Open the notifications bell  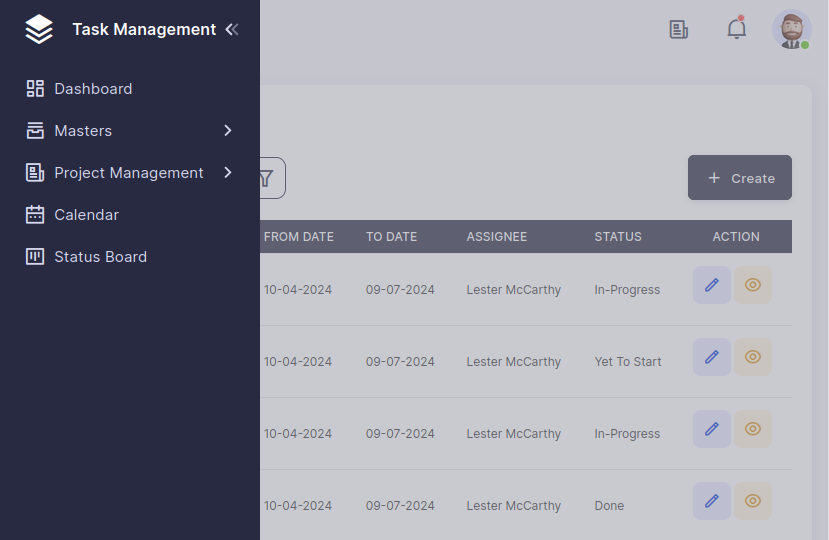click(736, 29)
